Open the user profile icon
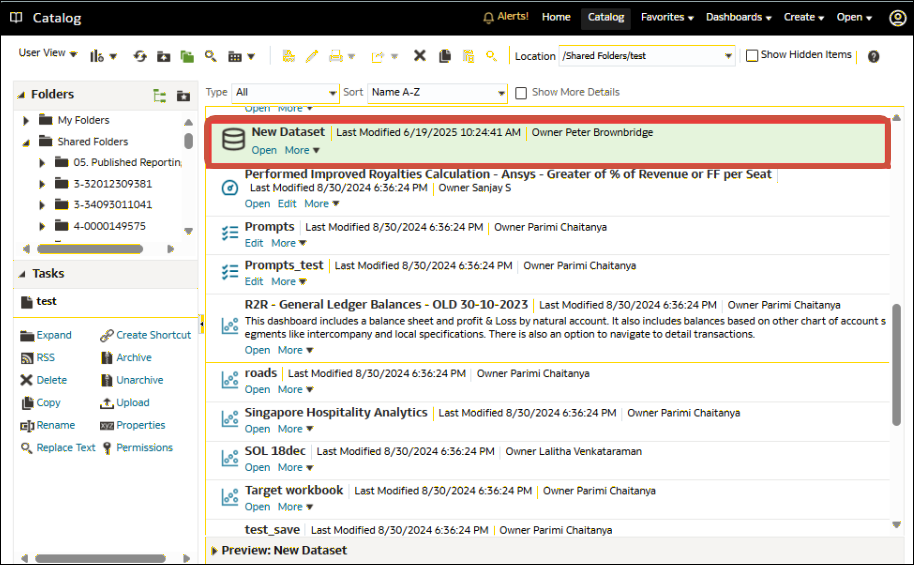Image resolution: width=914 pixels, height=565 pixels. click(x=897, y=18)
